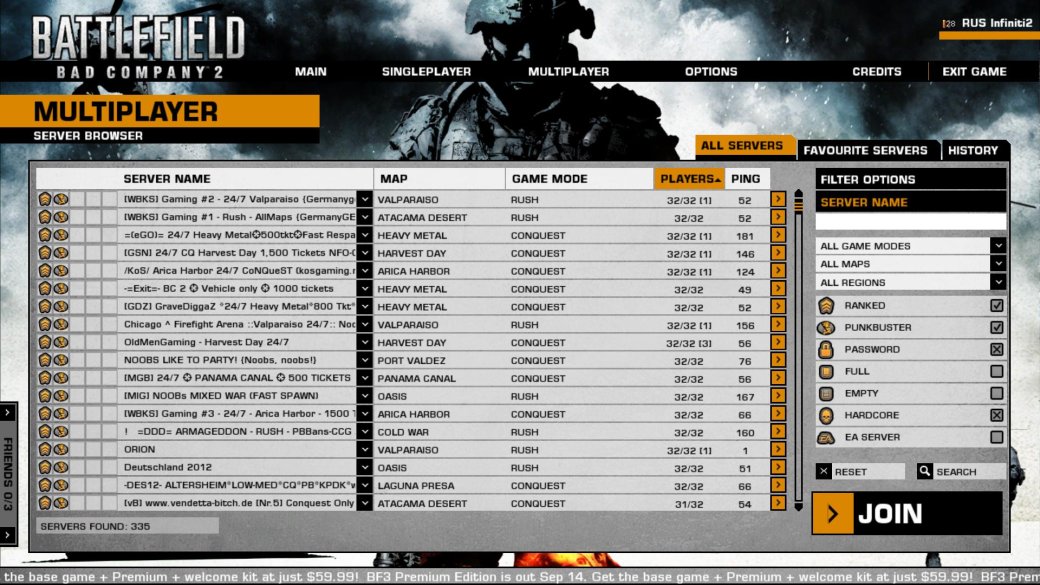Click orange arrow for NOOBS LIKE TO PARTY row
The width and height of the screenshot is (1040, 585).
778,360
